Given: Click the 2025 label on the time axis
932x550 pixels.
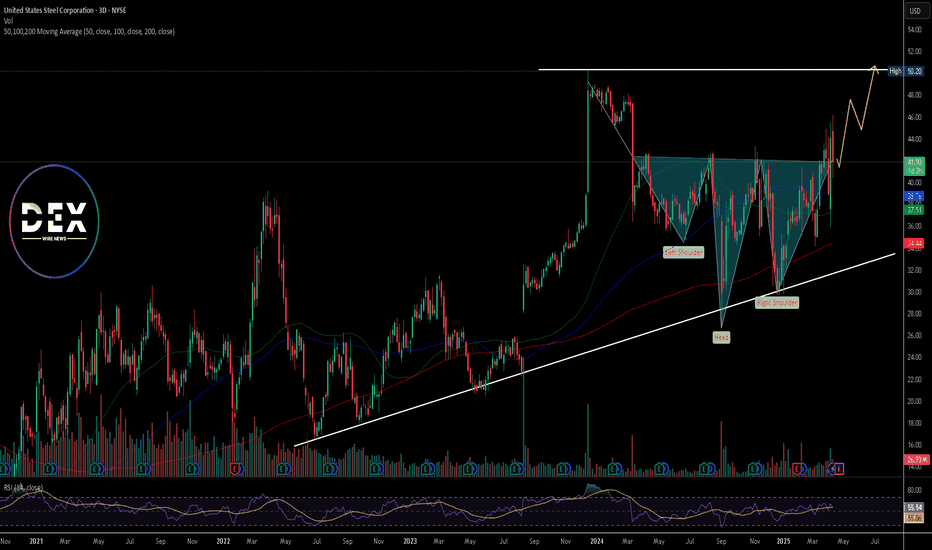Looking at the screenshot, I should [x=783, y=541].
